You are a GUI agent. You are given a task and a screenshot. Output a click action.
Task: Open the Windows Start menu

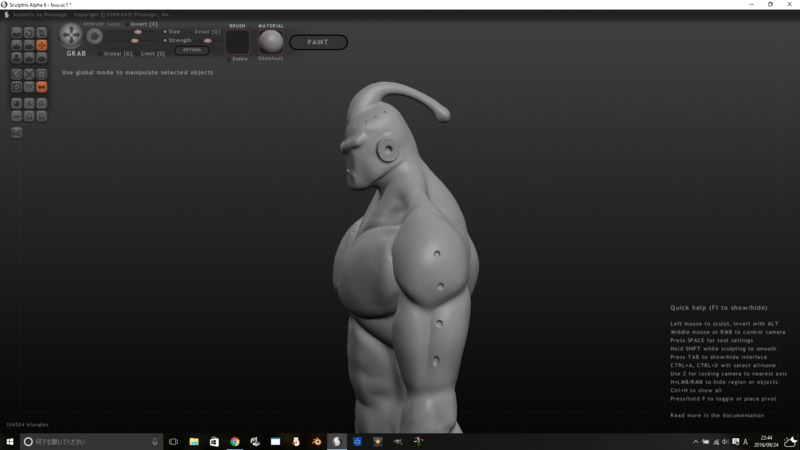coord(10,442)
